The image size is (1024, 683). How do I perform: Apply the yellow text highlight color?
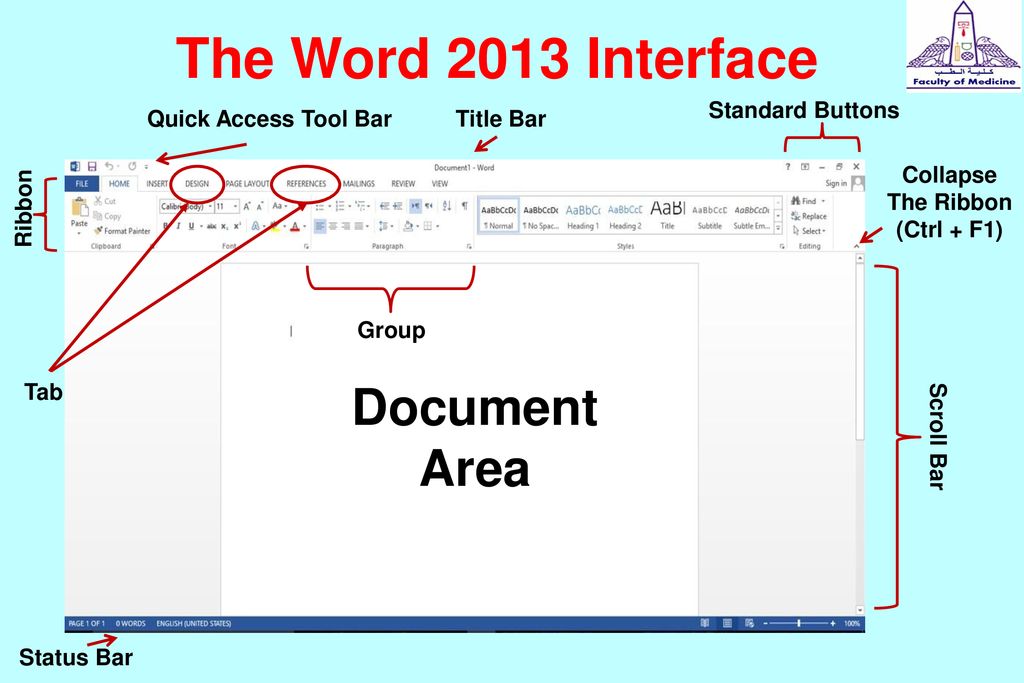coord(275,226)
